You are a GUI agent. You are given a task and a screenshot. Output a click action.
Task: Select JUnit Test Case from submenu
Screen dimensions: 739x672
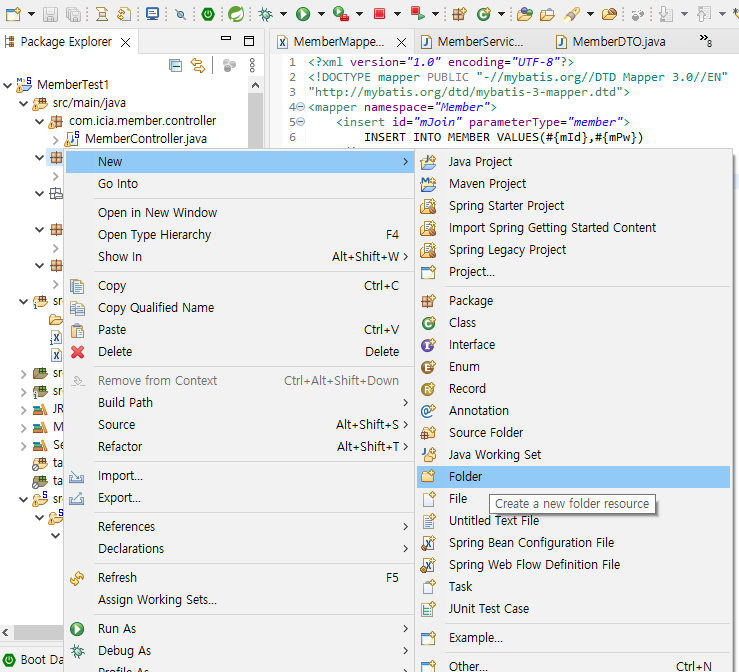[574, 608]
